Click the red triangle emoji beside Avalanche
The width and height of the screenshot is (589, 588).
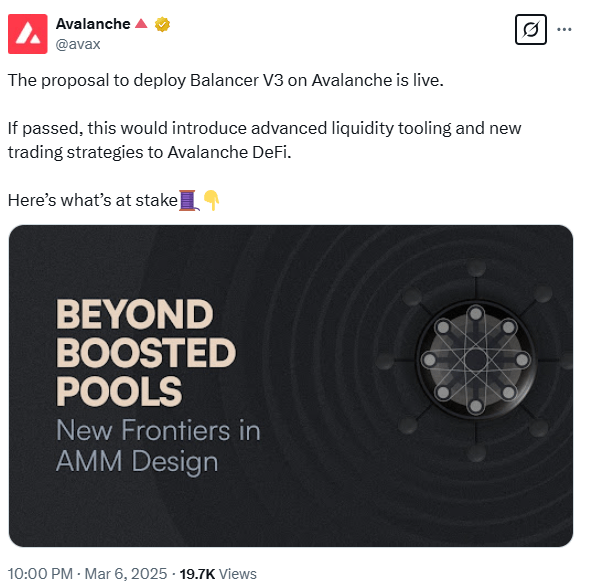click(141, 23)
